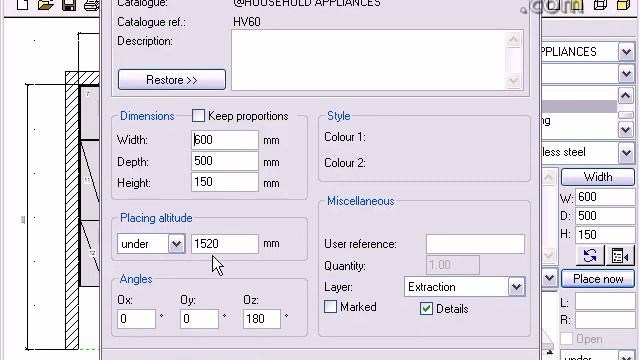This screenshot has width=640, height=360.
Task: Click the Width 600 field in Dimensions
Action: click(x=225, y=140)
